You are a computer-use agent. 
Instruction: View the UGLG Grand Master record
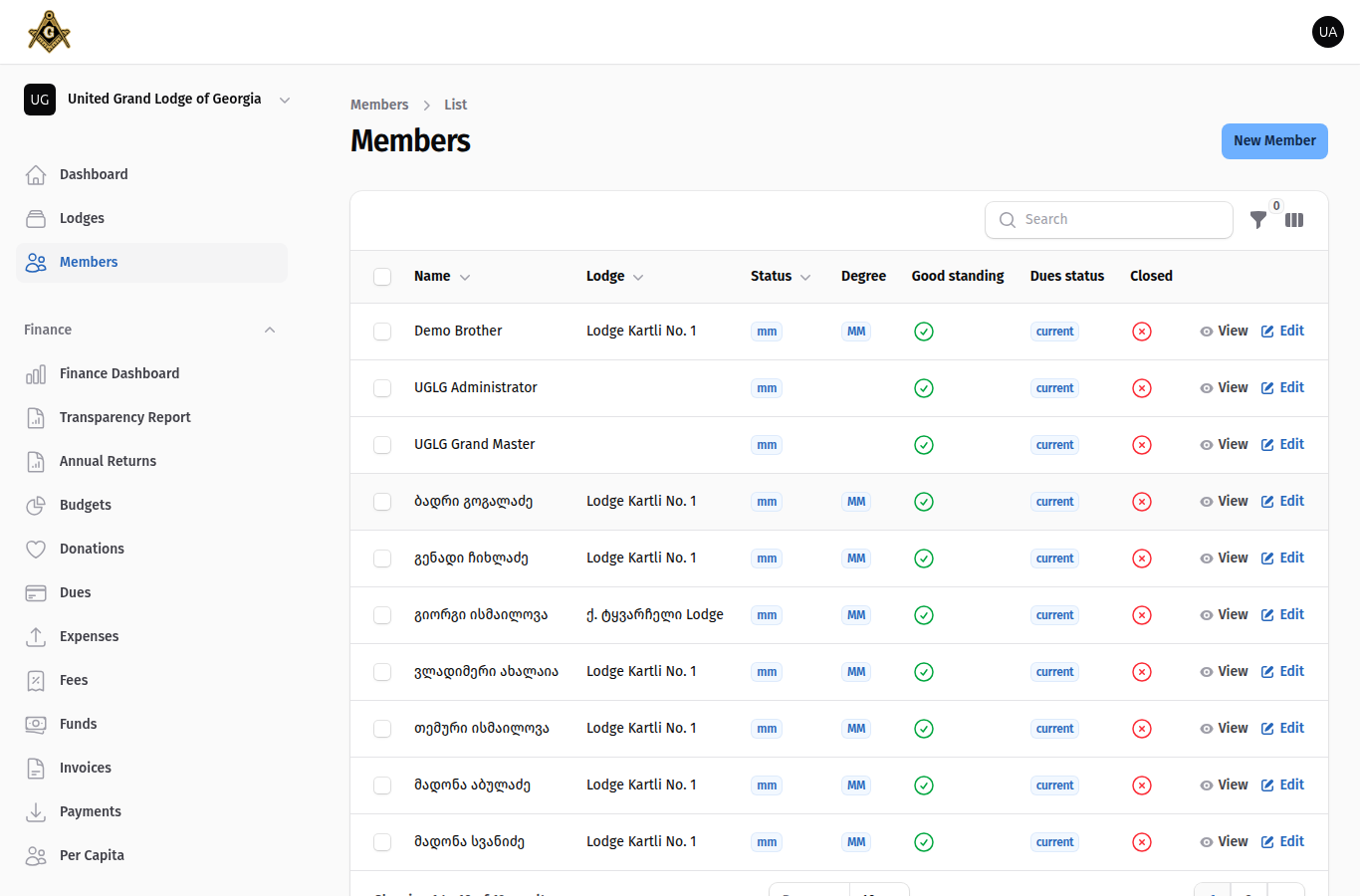[1224, 445]
